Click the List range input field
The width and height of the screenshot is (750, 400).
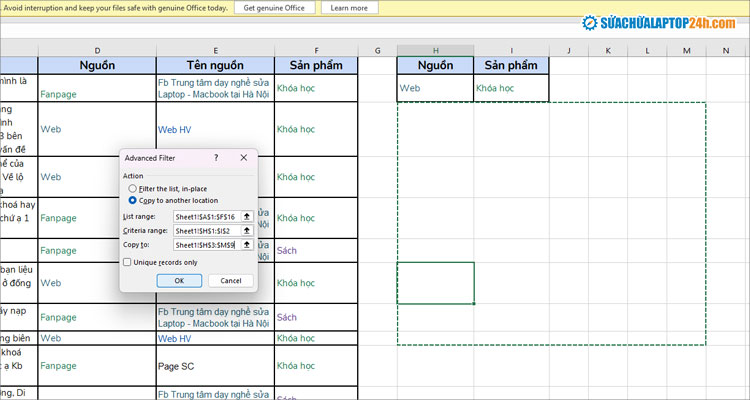205,216
